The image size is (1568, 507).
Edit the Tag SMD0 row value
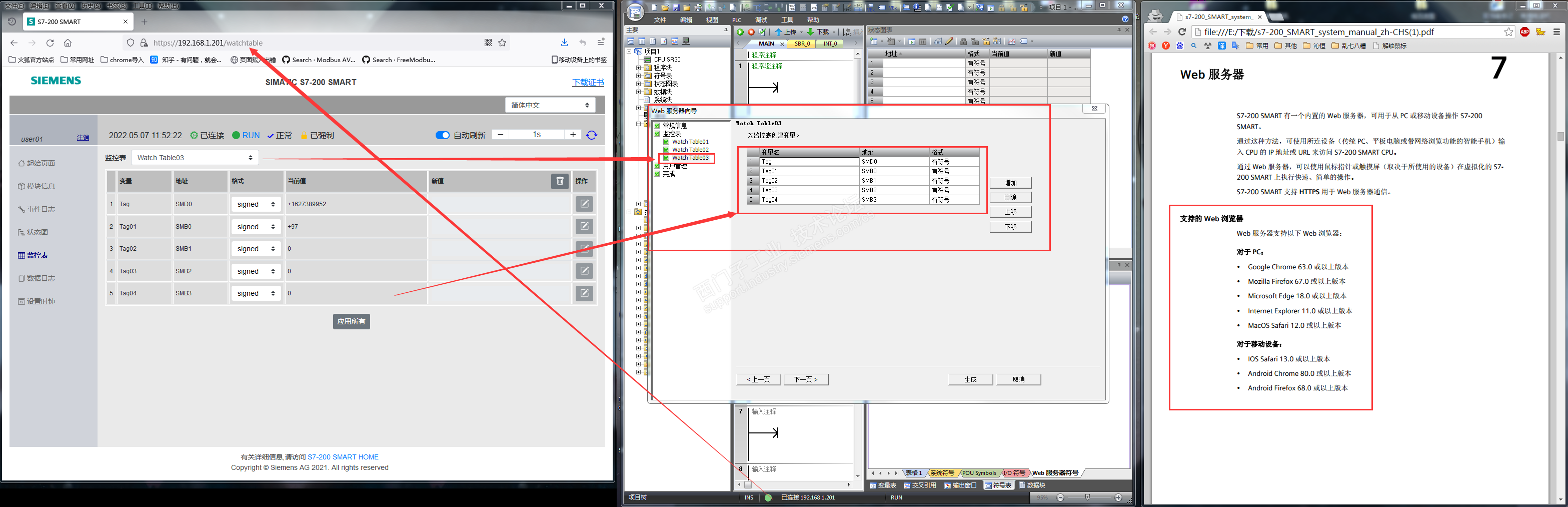tap(584, 204)
